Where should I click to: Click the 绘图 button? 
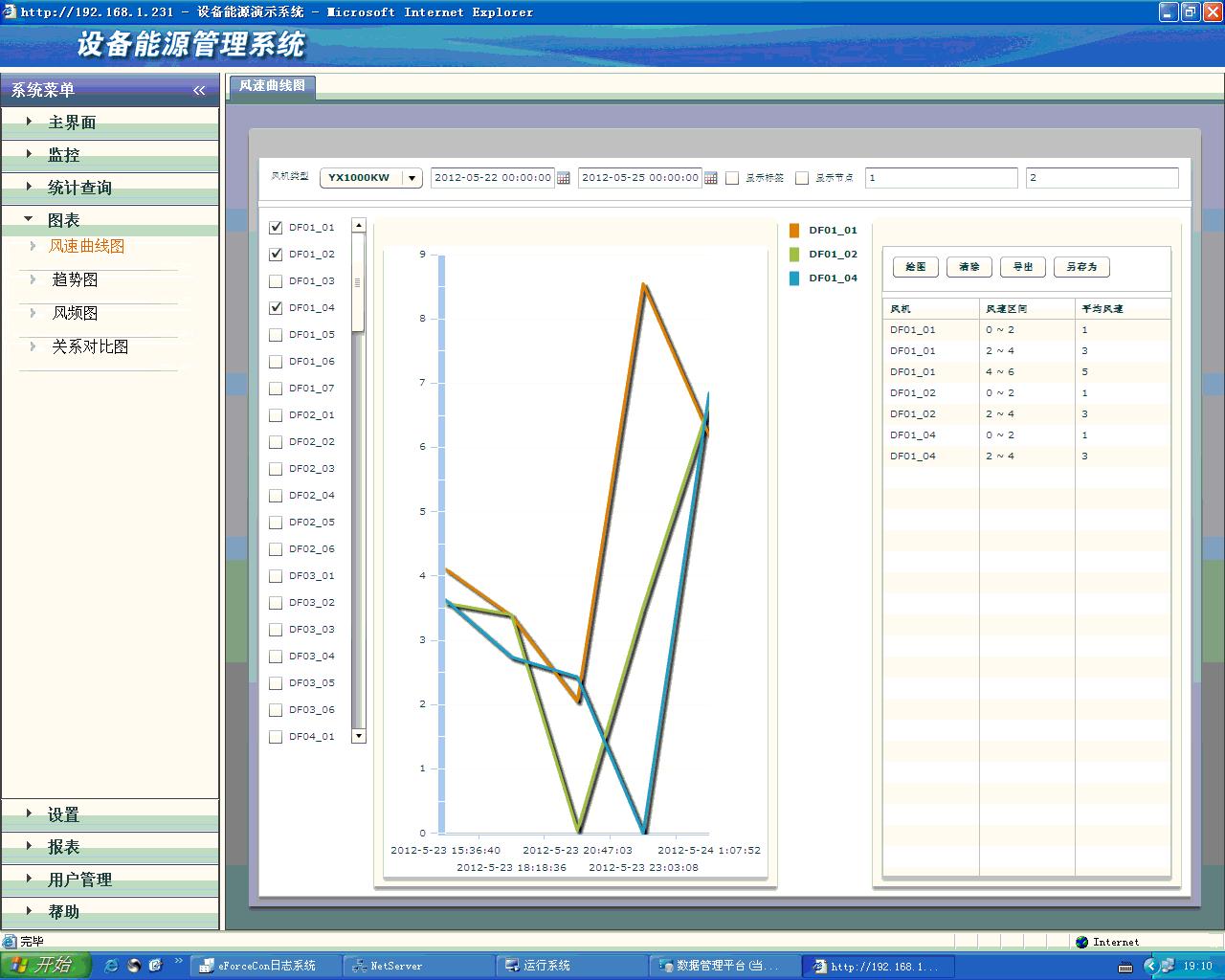point(915,267)
